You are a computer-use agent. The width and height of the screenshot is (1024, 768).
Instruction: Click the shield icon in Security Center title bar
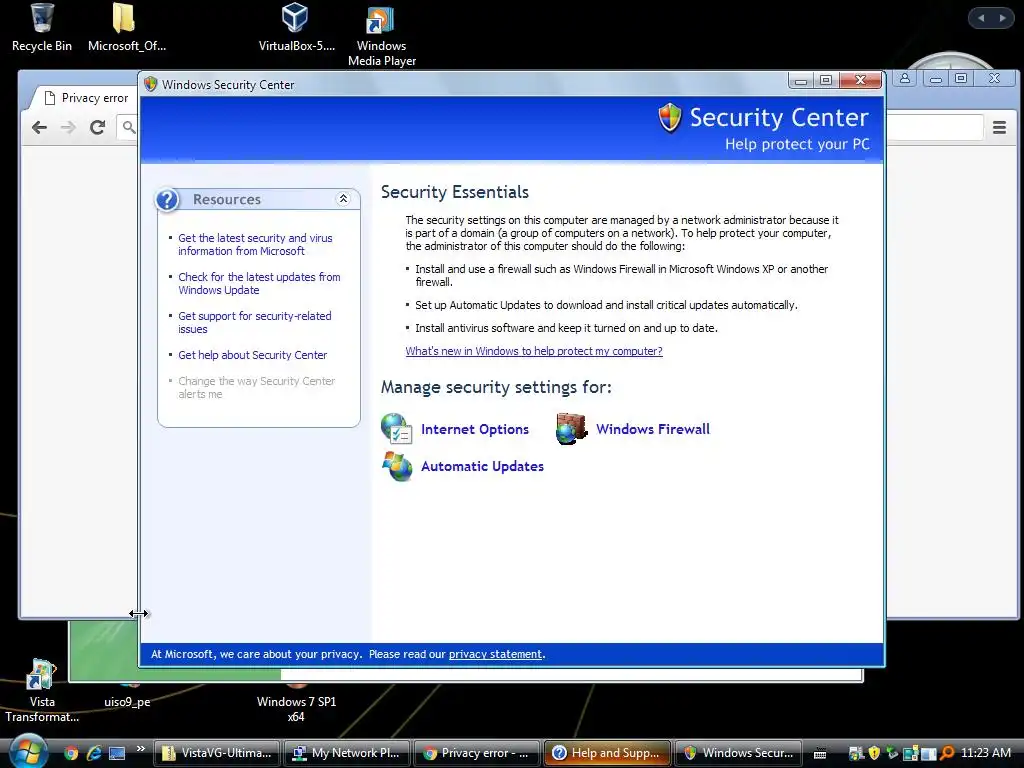pyautogui.click(x=151, y=84)
